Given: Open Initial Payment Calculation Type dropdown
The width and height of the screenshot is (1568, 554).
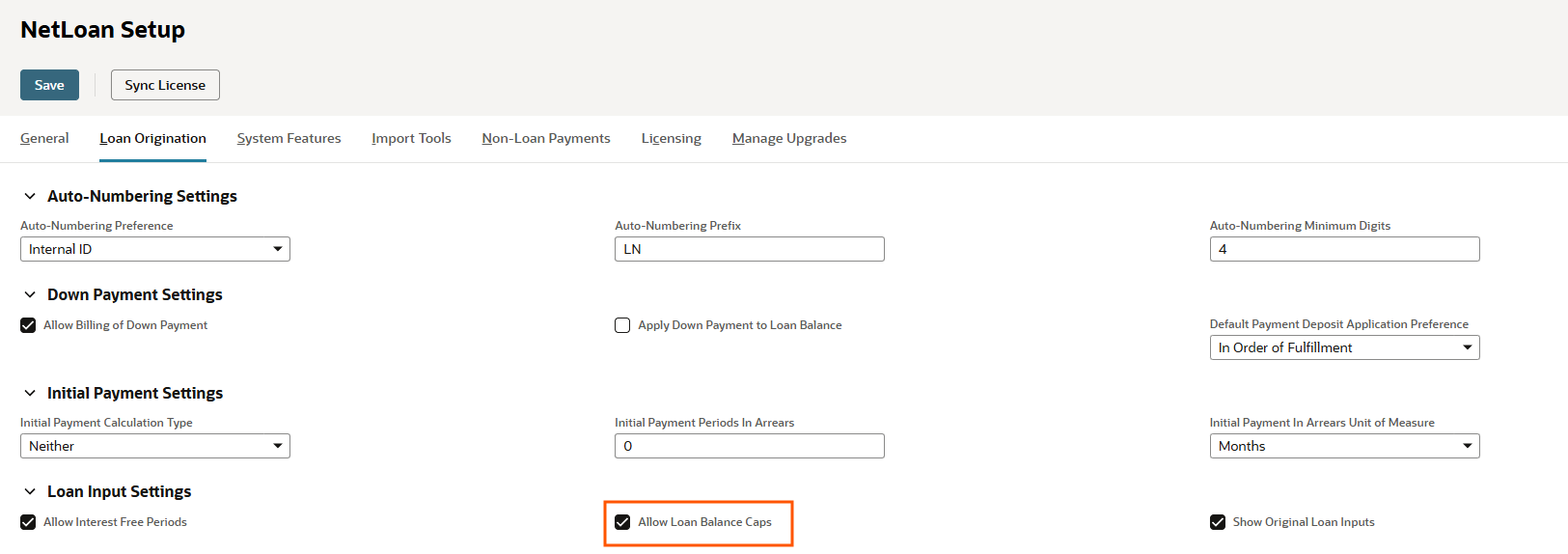Looking at the screenshot, I should pyautogui.click(x=154, y=446).
